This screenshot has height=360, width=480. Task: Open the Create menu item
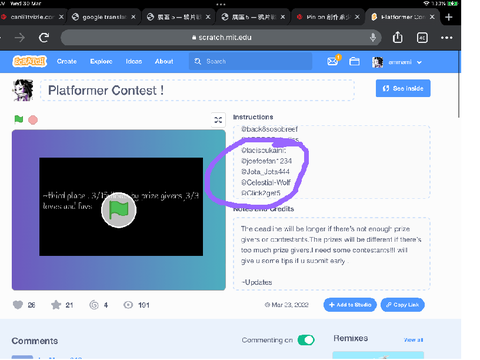pos(67,61)
